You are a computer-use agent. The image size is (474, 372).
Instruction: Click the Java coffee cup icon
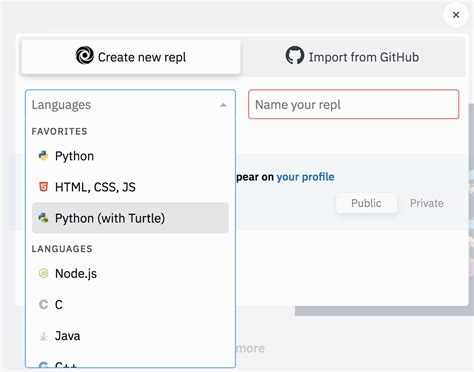click(43, 336)
